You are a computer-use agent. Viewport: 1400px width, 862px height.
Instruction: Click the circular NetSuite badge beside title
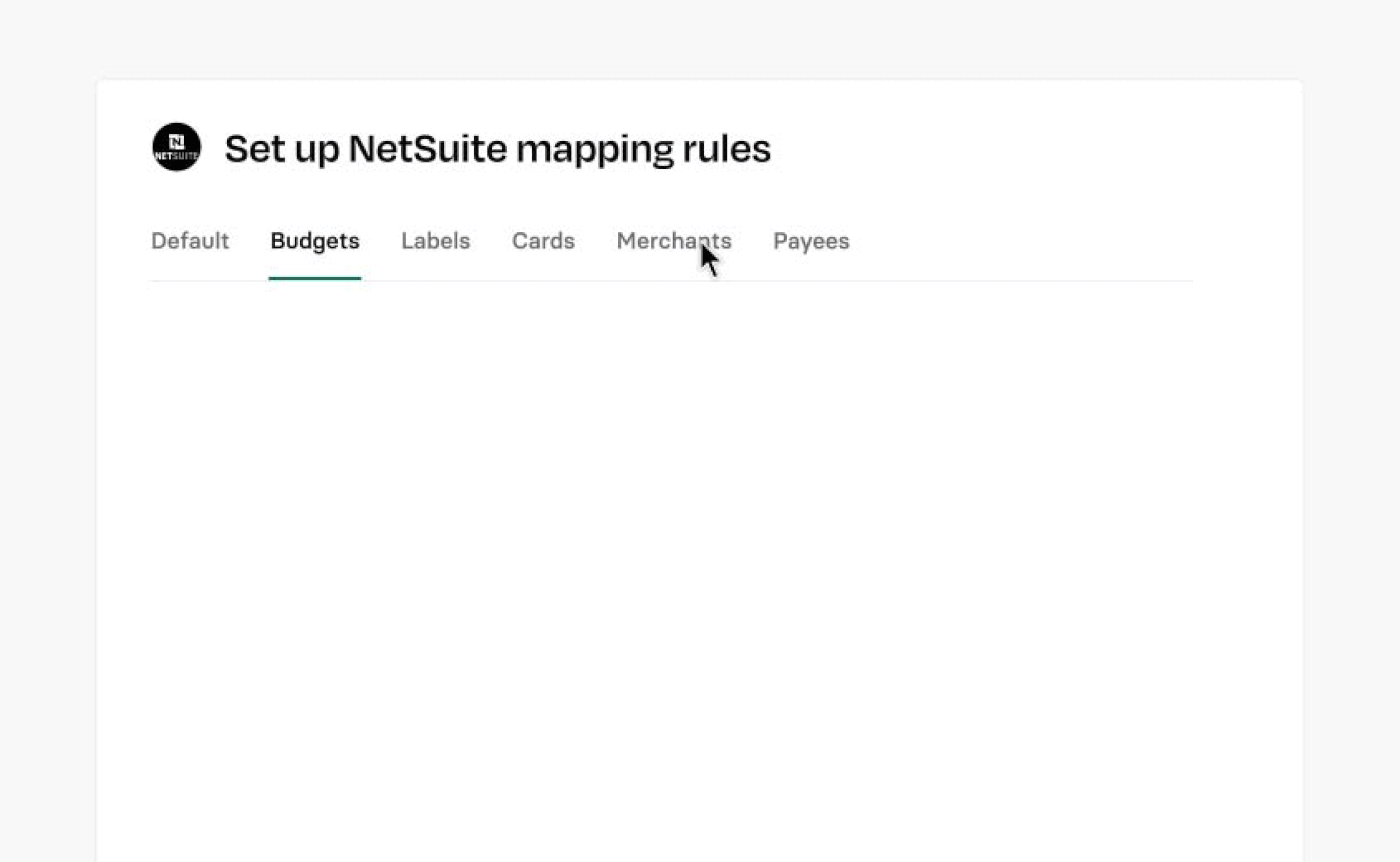(176, 147)
